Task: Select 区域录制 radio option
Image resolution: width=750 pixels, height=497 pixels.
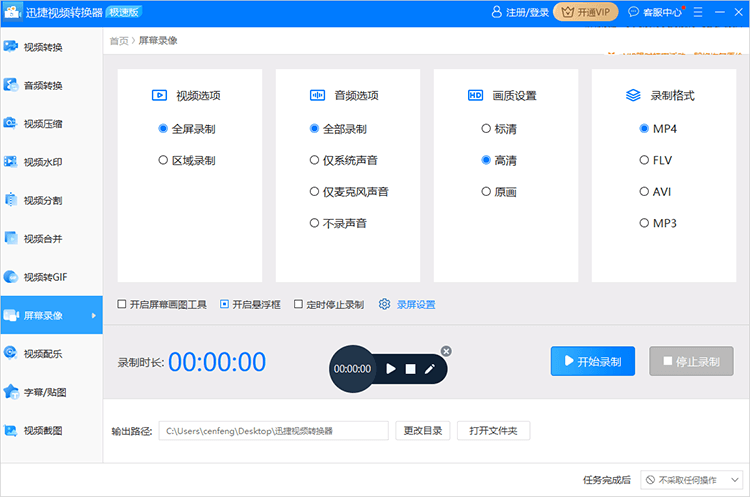Action: point(163,160)
